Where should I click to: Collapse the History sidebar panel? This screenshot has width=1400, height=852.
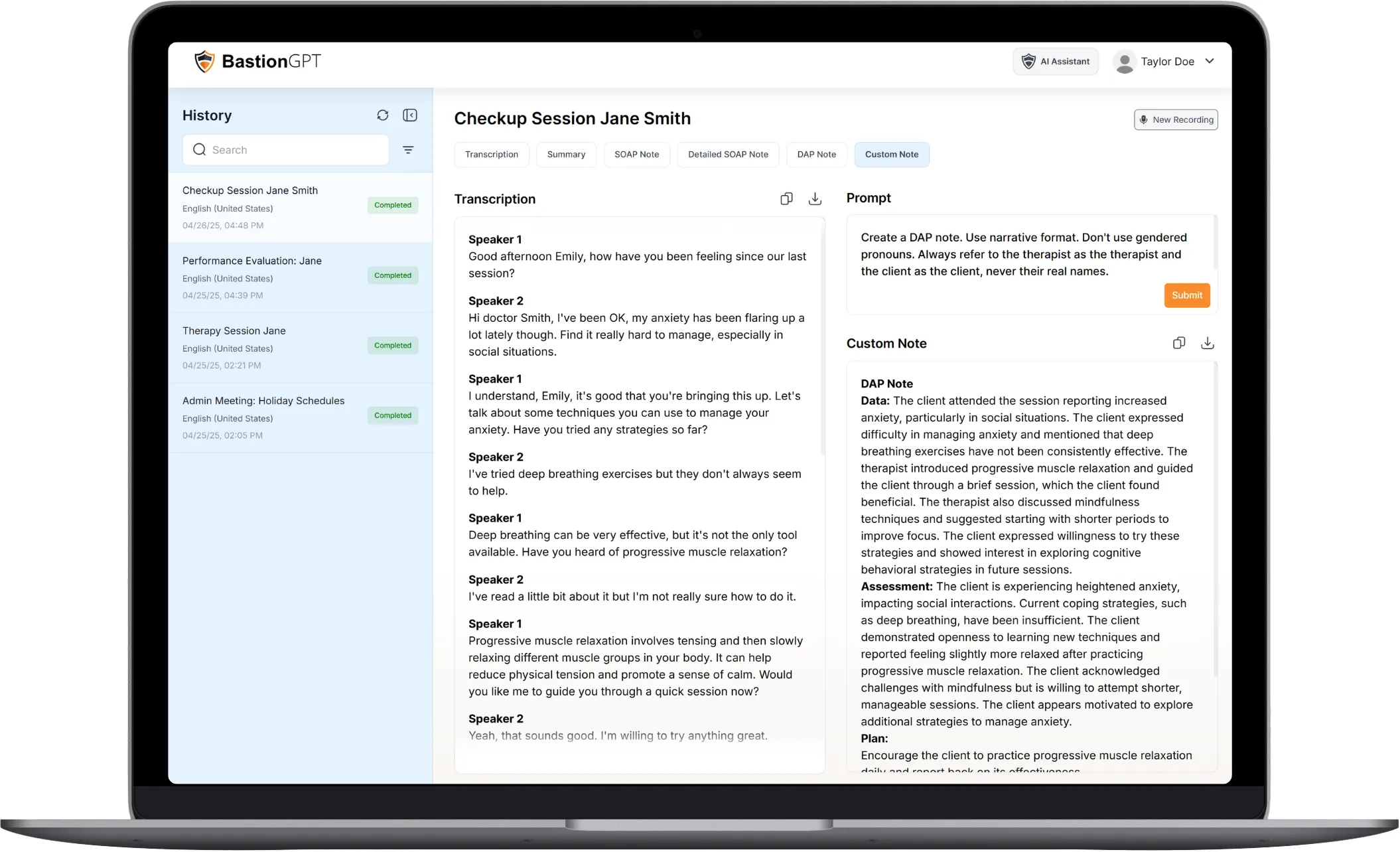(410, 115)
